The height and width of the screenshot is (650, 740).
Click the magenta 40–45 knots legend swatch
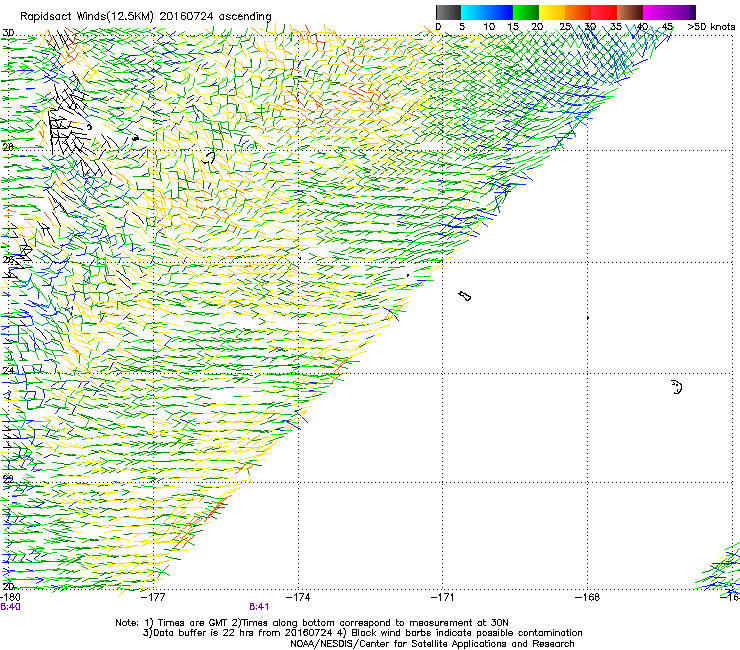(x=658, y=12)
